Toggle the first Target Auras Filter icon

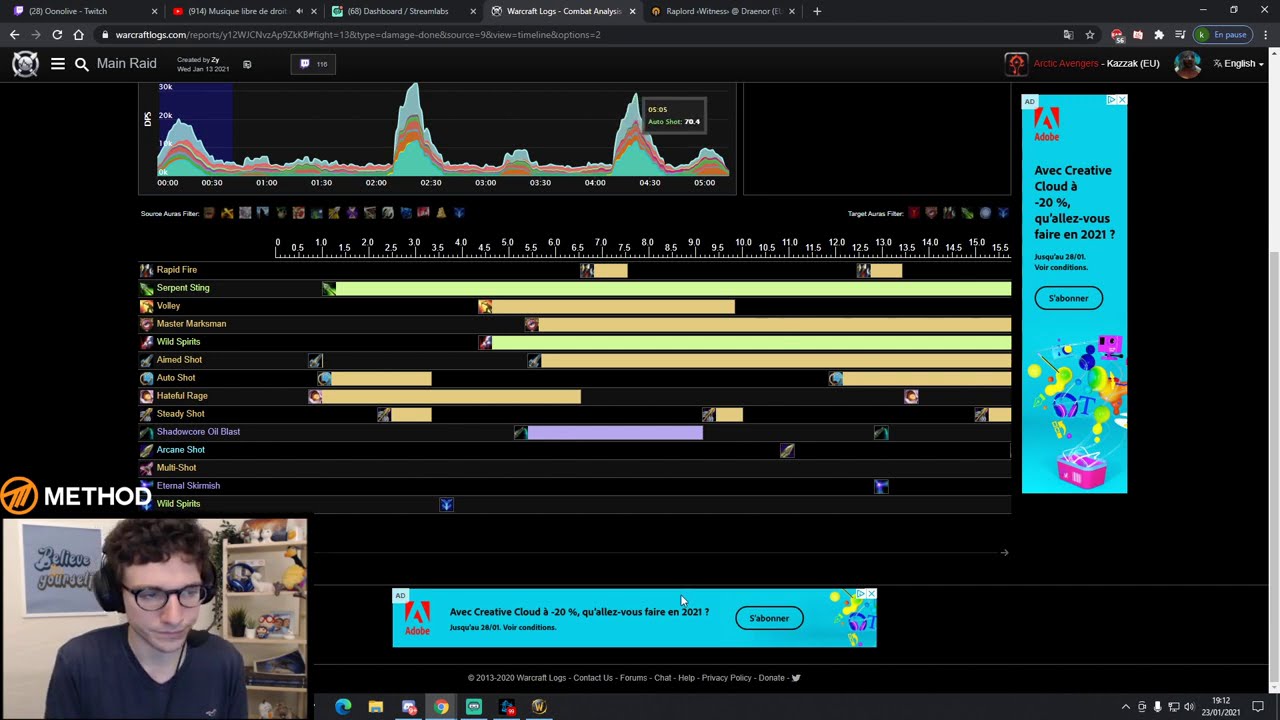(913, 213)
